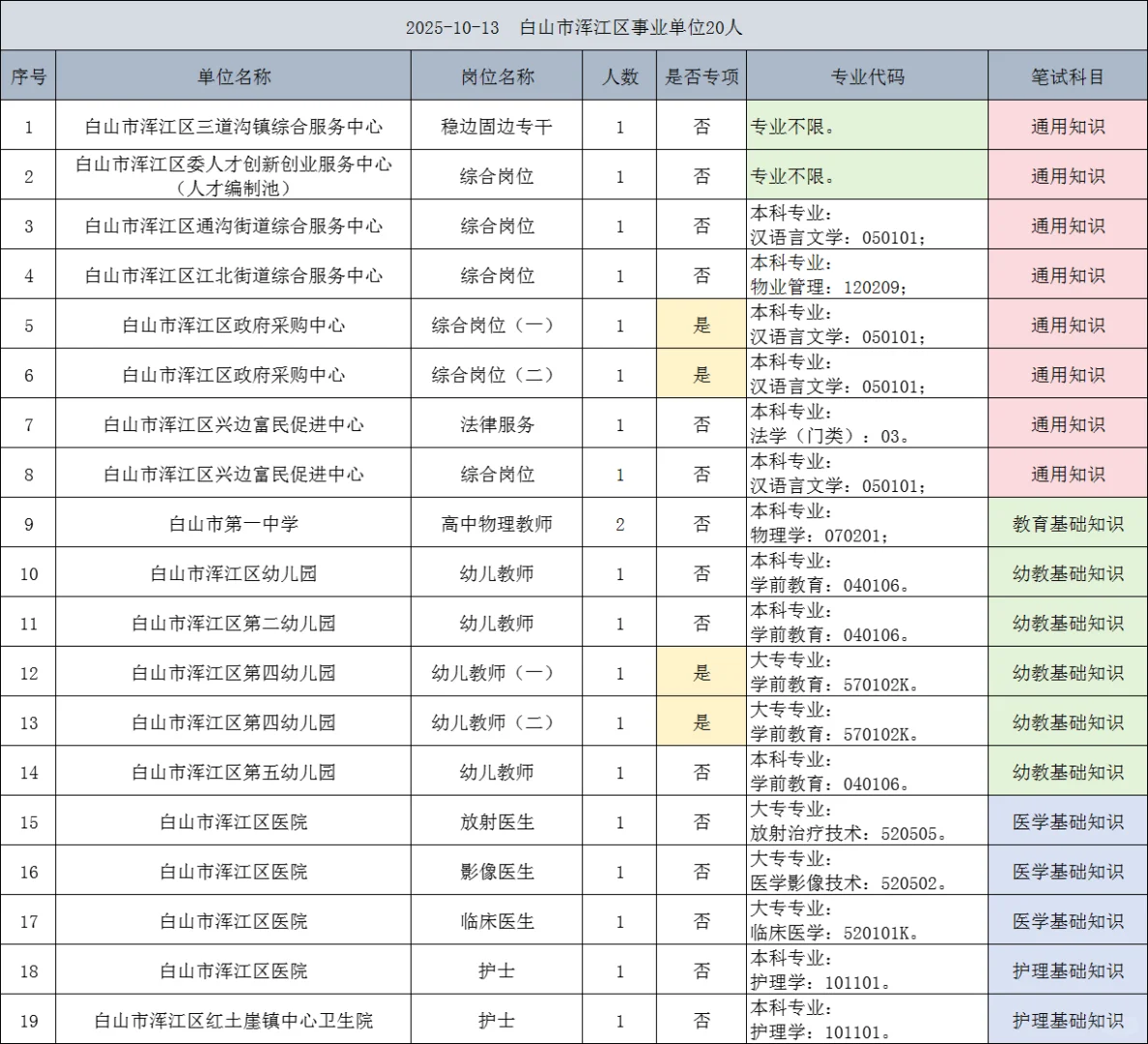The image size is (1148, 1044).
Task: Click unit cell '白山市浑江区第二幼儿园'
Action: 234,623
